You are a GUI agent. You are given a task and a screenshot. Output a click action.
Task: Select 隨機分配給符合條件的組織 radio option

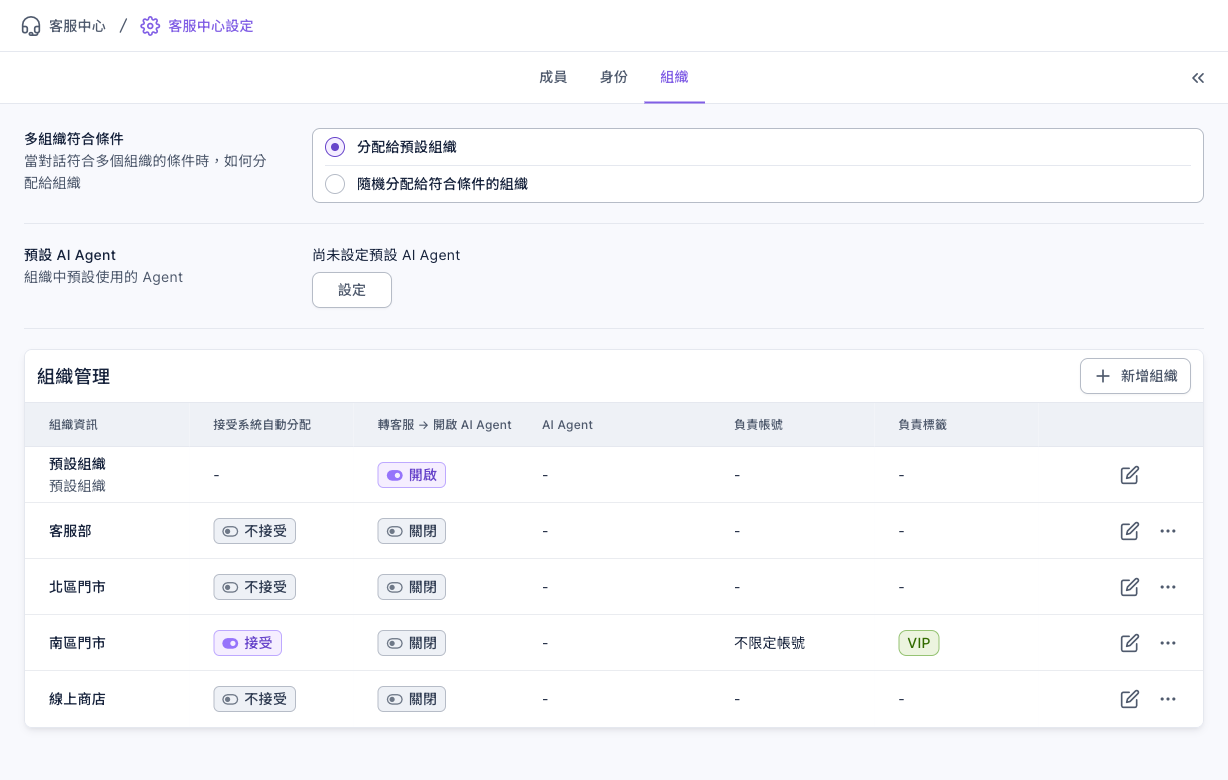coord(336,184)
